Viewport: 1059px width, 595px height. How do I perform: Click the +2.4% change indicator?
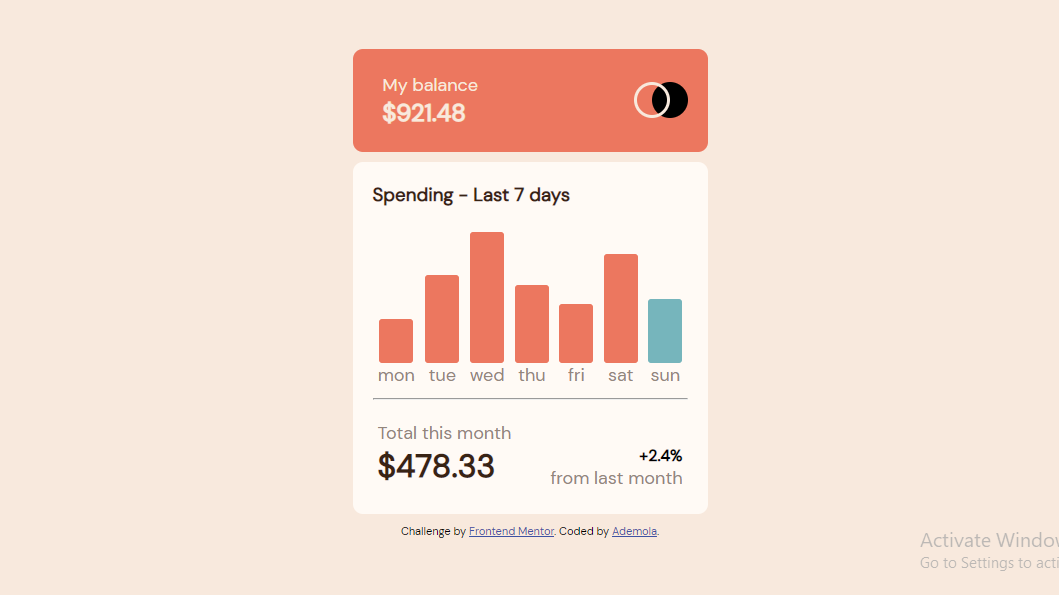coord(660,455)
